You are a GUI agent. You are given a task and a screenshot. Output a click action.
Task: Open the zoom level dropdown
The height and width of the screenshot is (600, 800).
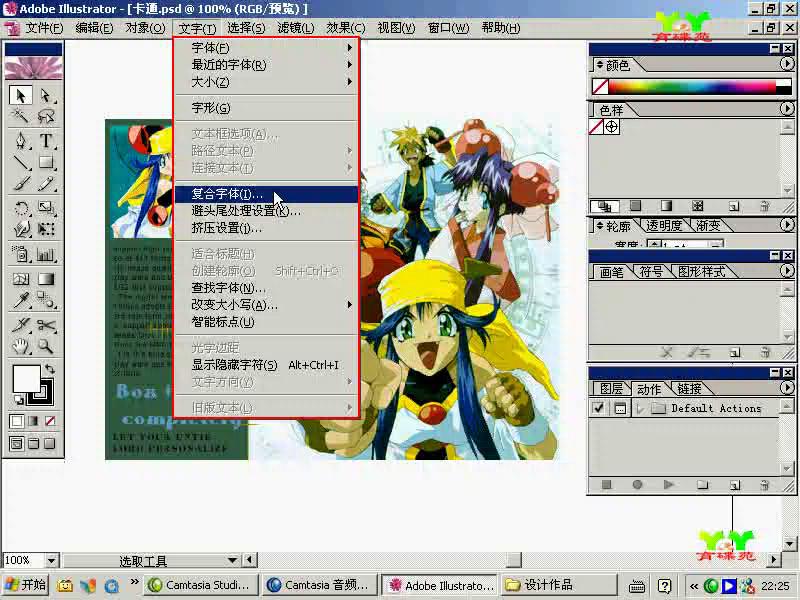51,561
